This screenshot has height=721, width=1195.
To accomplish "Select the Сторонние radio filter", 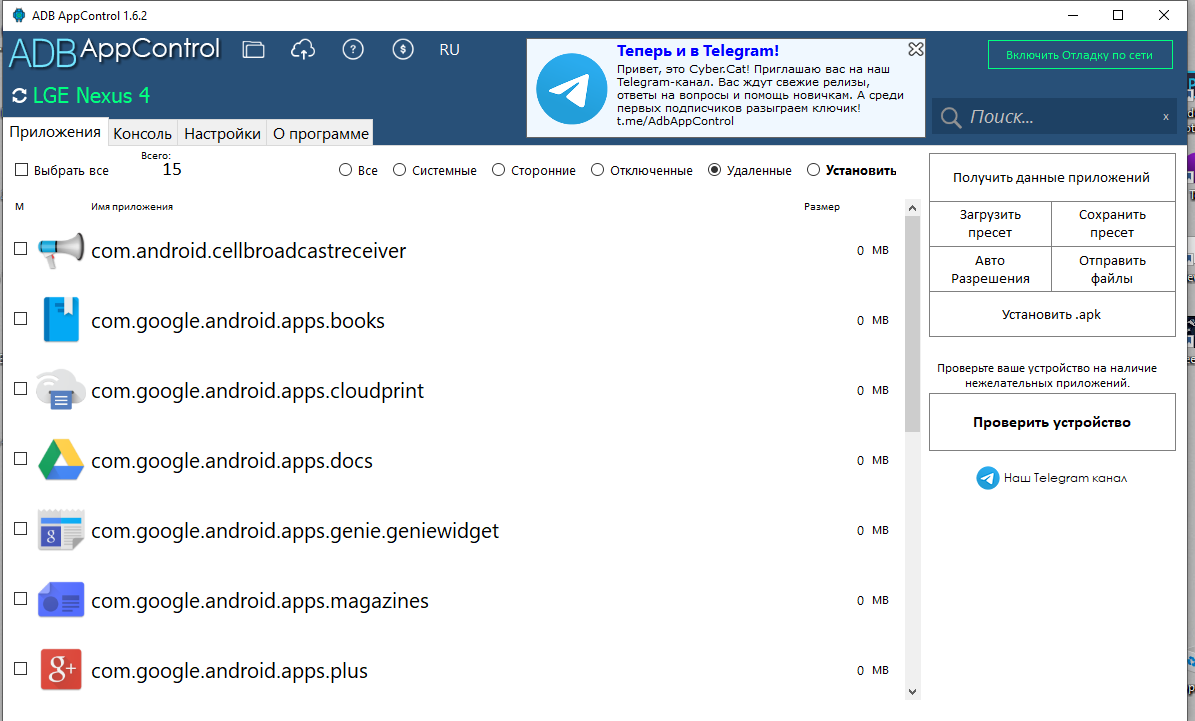I will [498, 170].
